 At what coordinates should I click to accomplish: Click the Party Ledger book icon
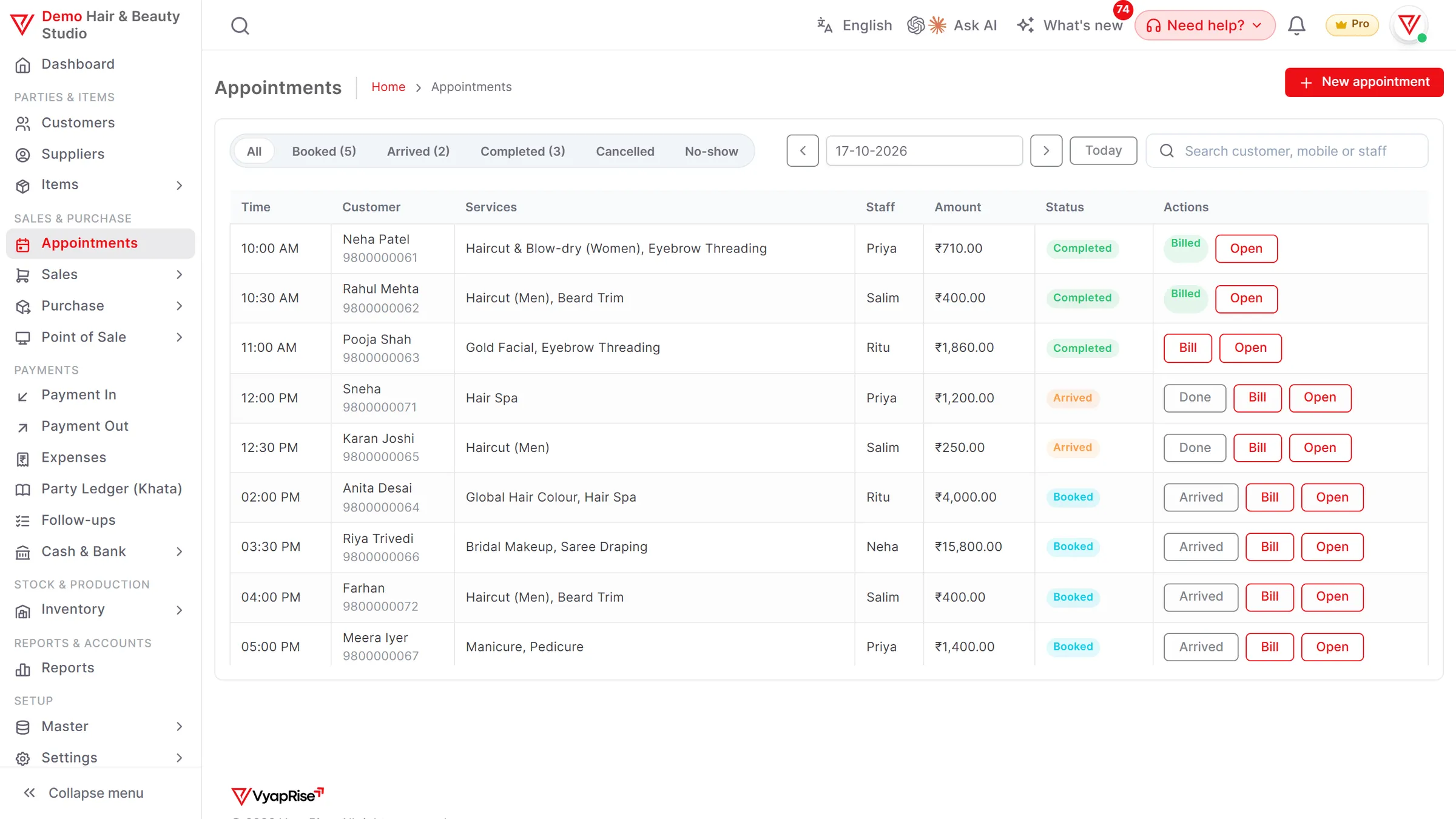(22, 490)
